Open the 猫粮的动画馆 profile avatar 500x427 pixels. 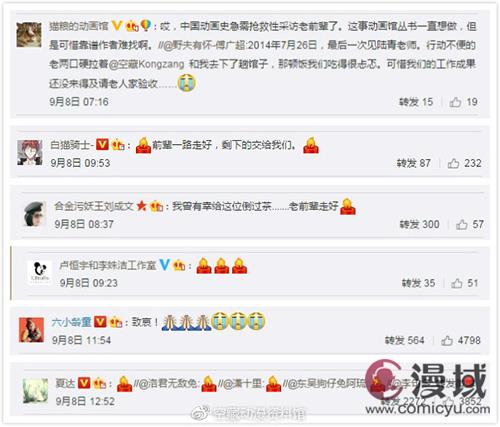point(29,35)
